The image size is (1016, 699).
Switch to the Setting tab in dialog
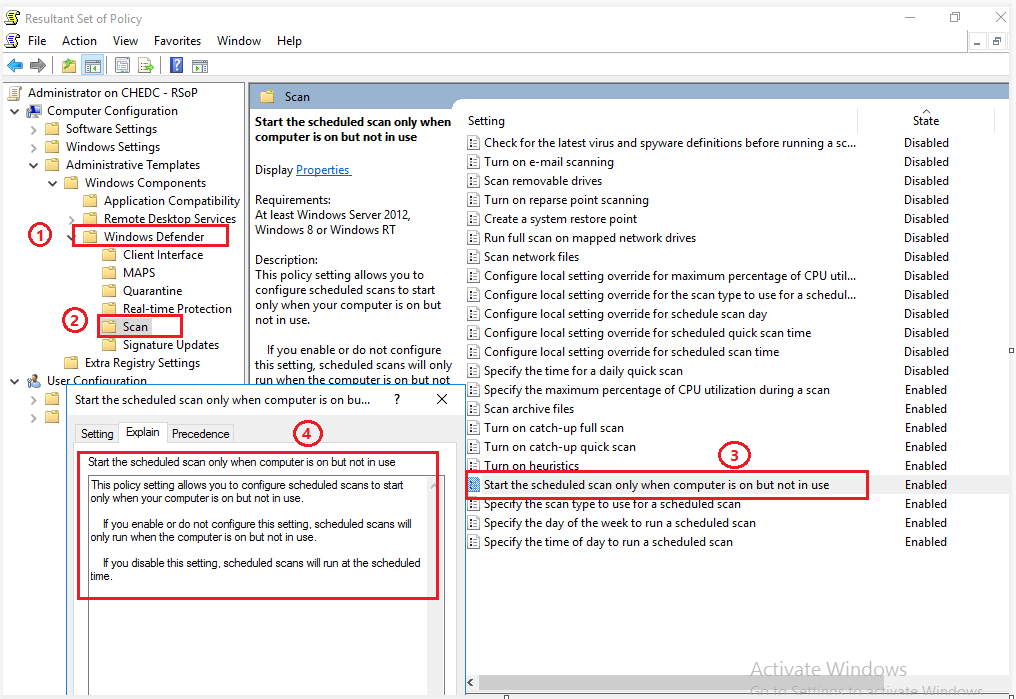(x=97, y=433)
